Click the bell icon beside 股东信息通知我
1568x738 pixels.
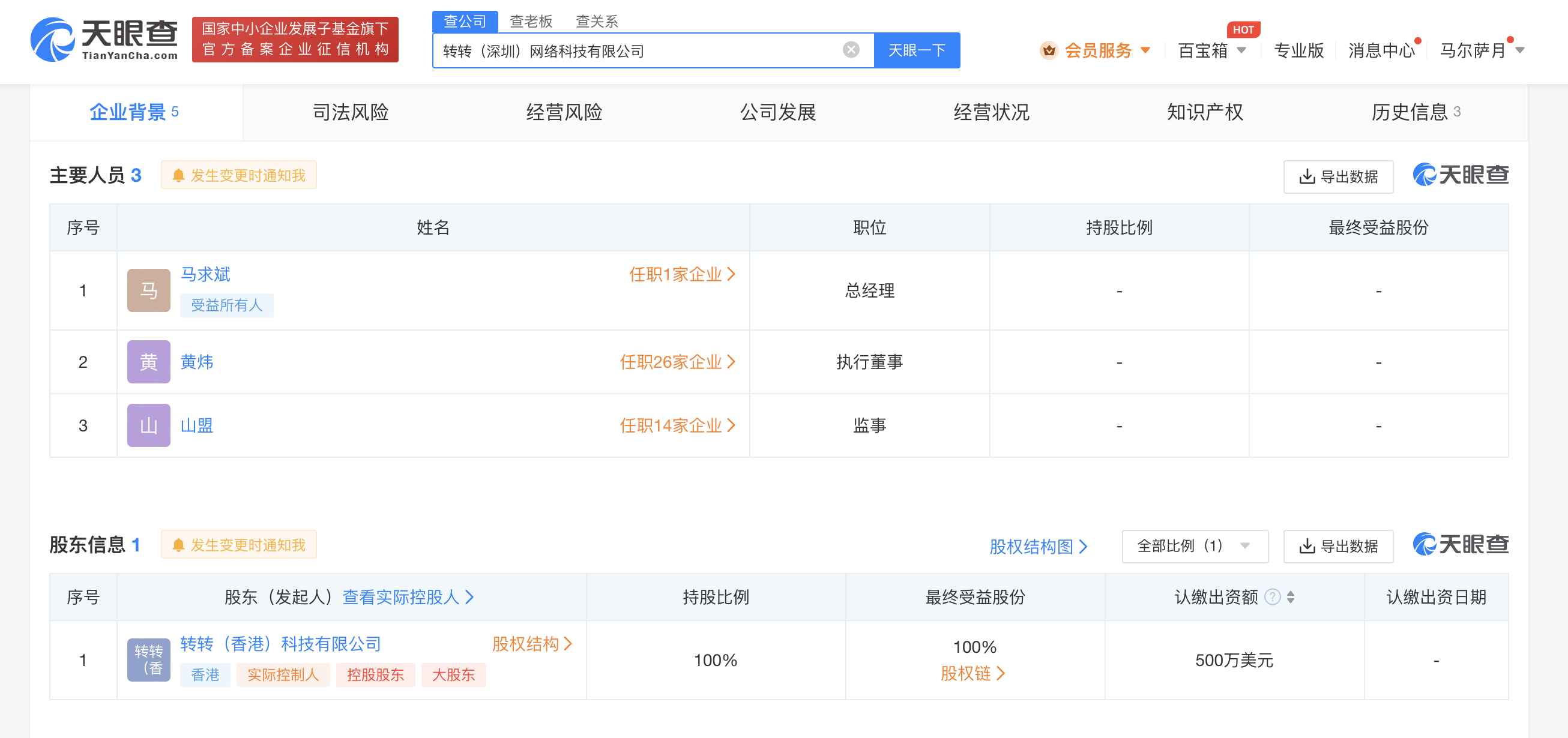178,545
